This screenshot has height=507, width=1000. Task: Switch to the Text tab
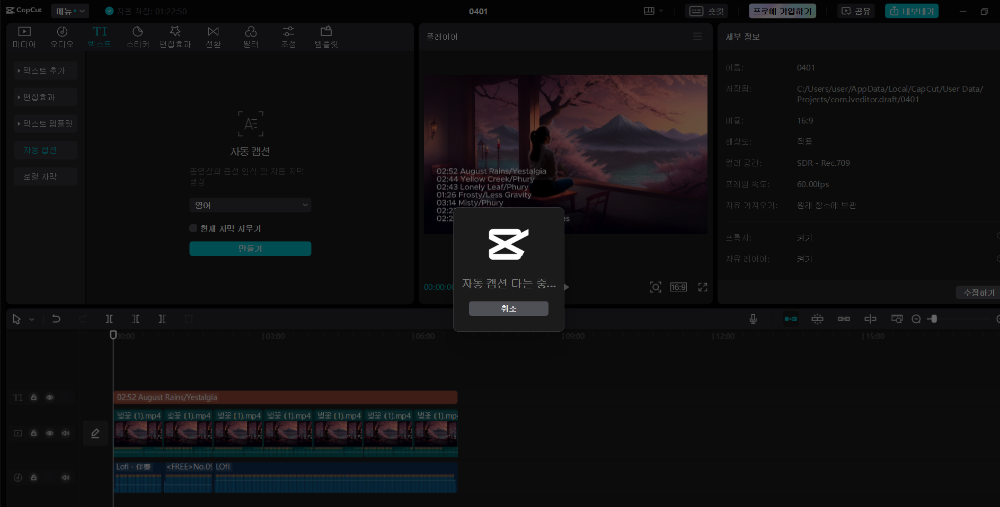point(99,37)
